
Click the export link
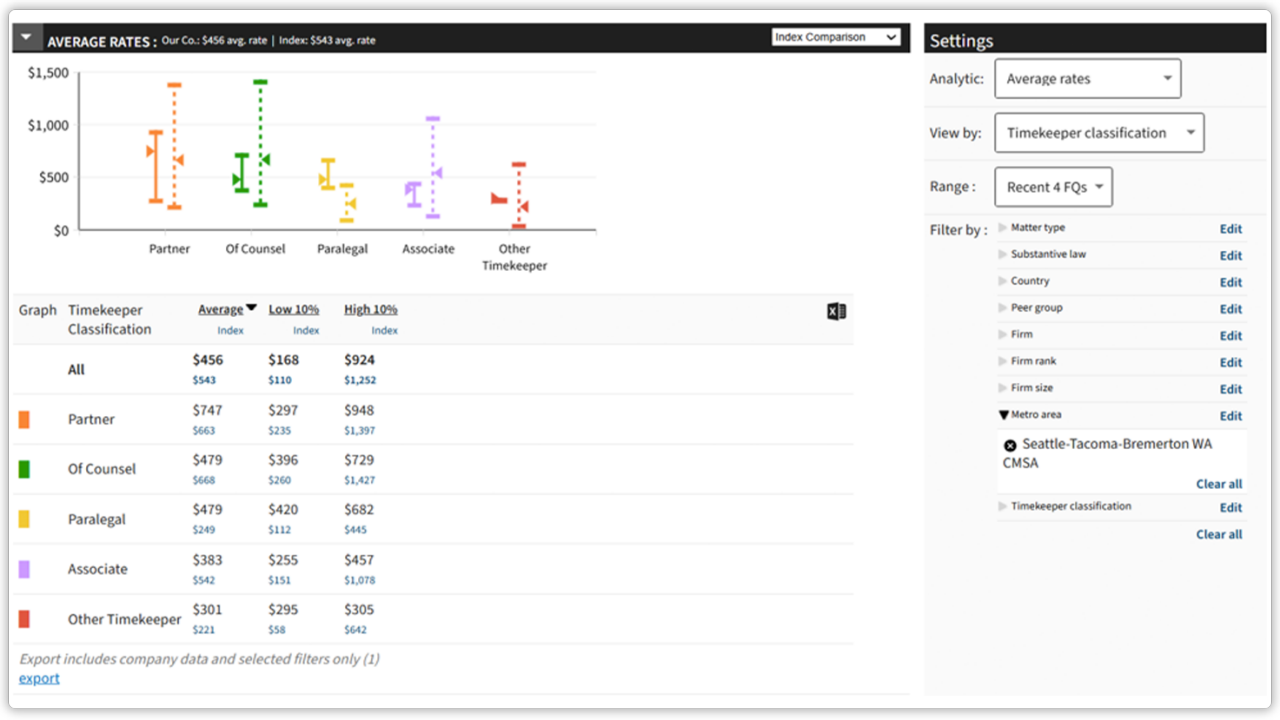click(39, 678)
